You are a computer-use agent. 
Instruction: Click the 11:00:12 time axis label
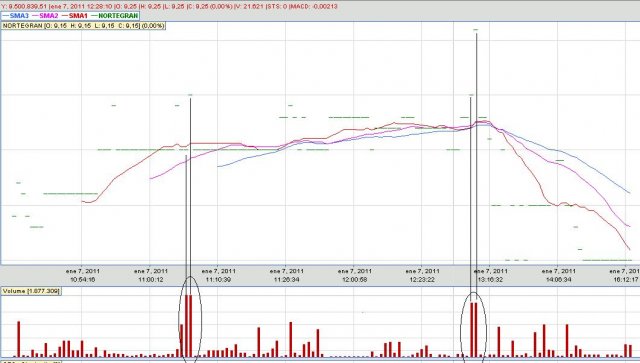[151, 275]
